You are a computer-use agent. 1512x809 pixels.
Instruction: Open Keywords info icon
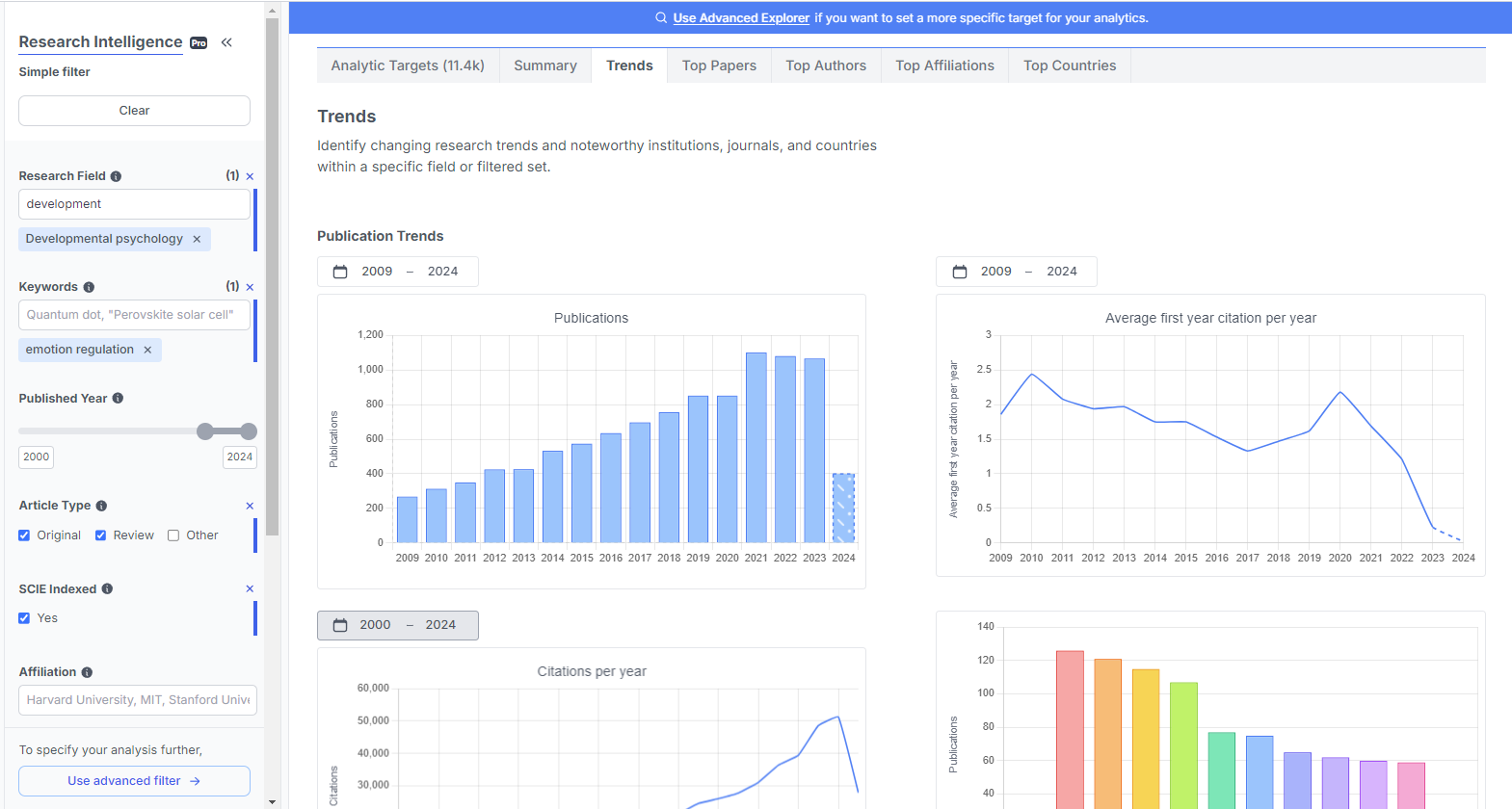coord(89,287)
